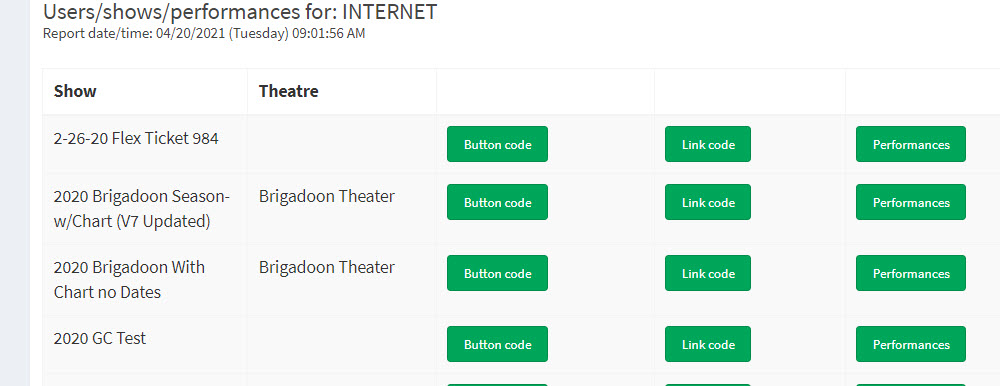Click the report date/time line
This screenshot has width=1000, height=386.
pyautogui.click(x=204, y=33)
